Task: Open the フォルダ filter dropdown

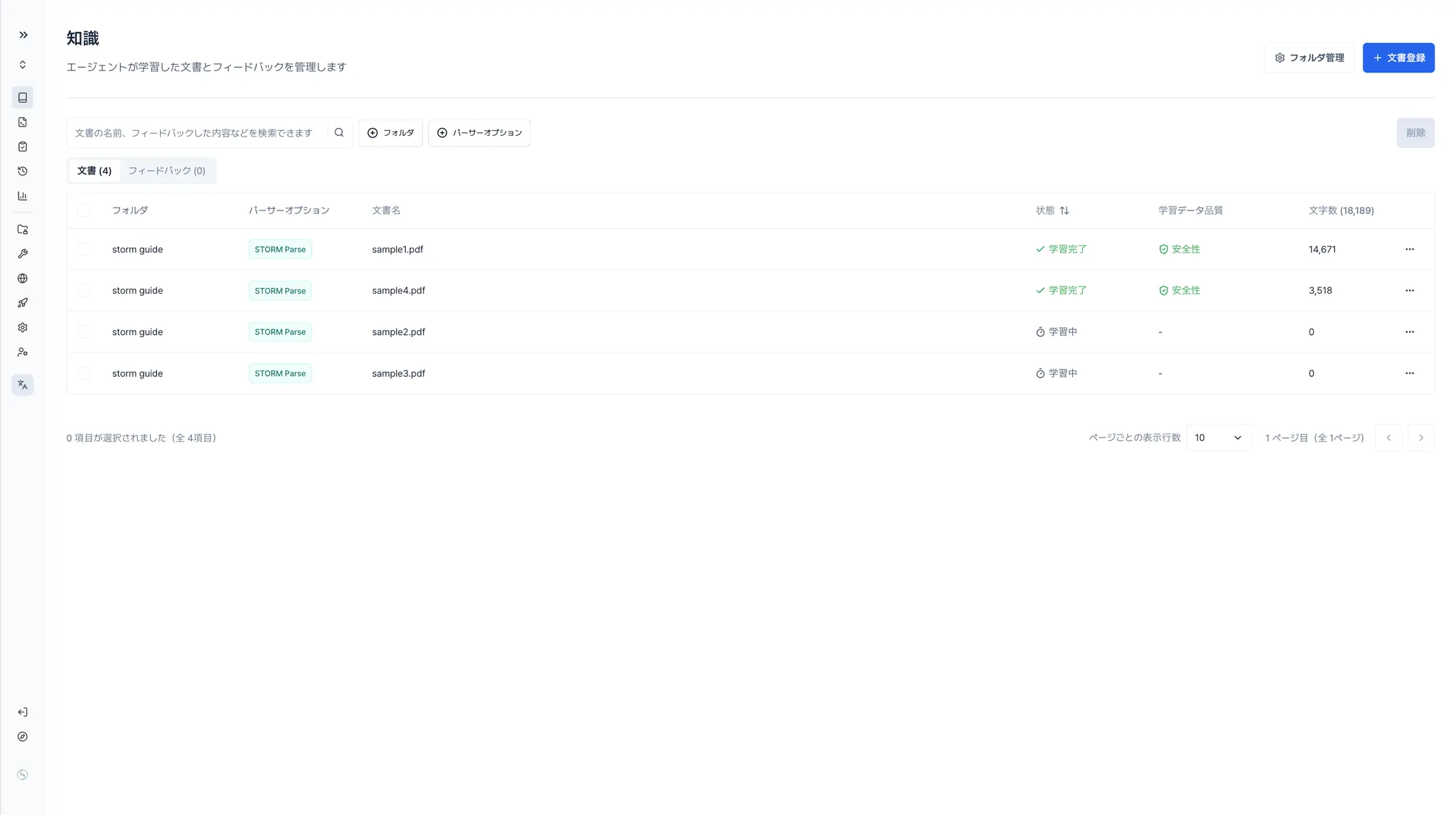Action: click(x=390, y=133)
